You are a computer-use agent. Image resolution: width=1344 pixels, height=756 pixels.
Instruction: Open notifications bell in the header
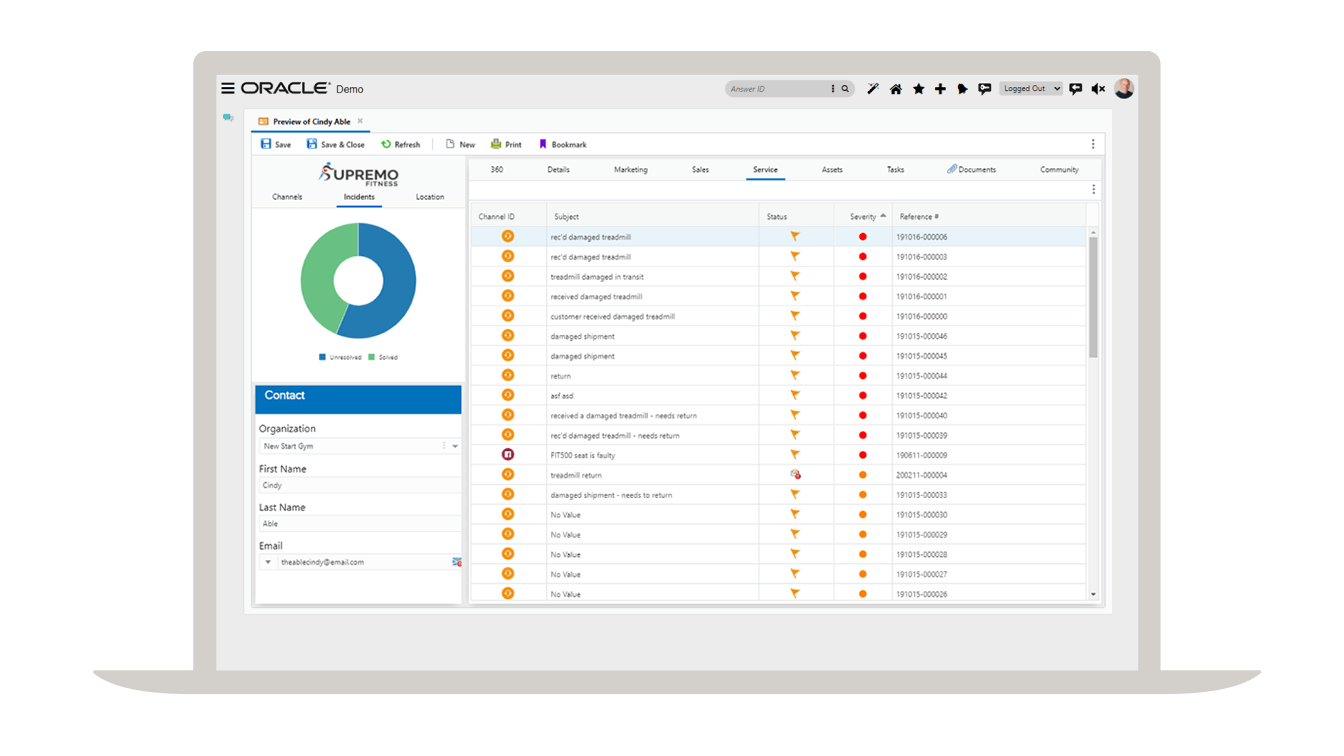pos(962,89)
